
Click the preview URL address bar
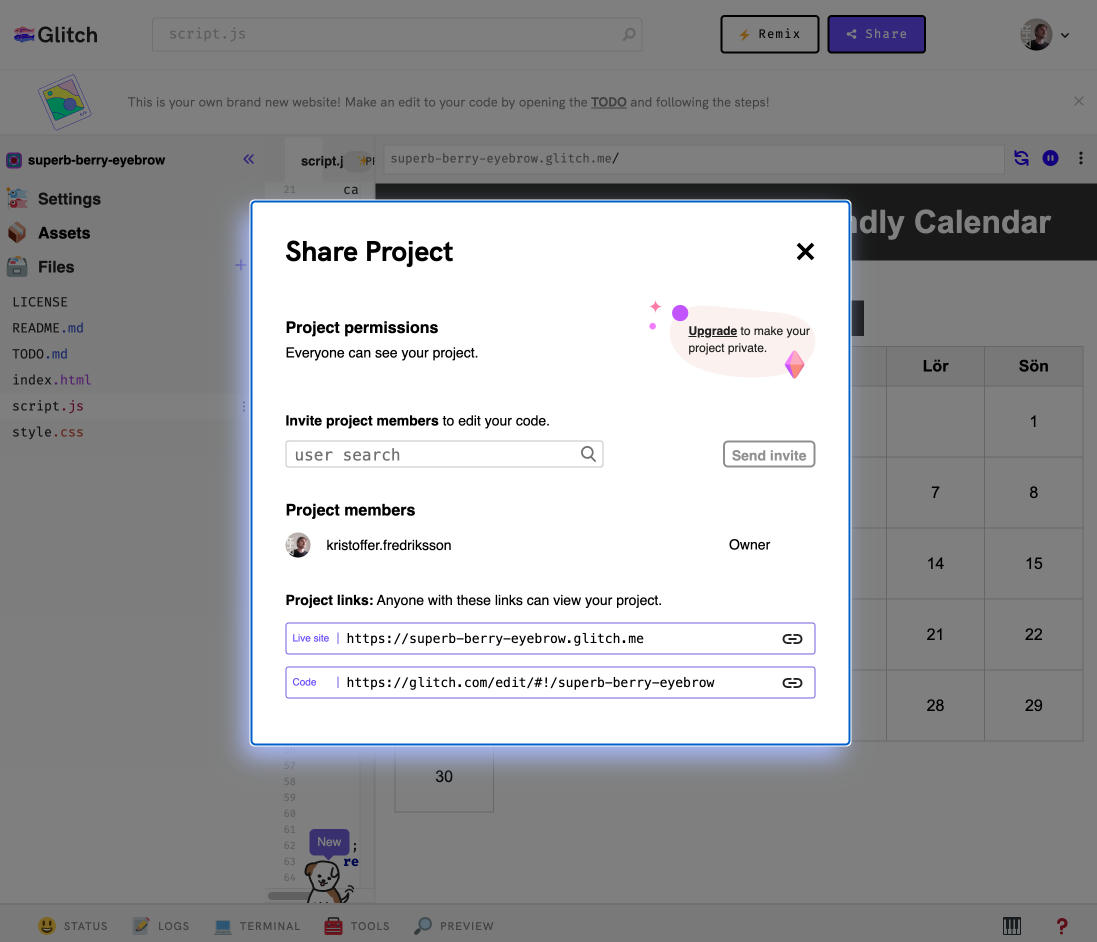point(693,159)
